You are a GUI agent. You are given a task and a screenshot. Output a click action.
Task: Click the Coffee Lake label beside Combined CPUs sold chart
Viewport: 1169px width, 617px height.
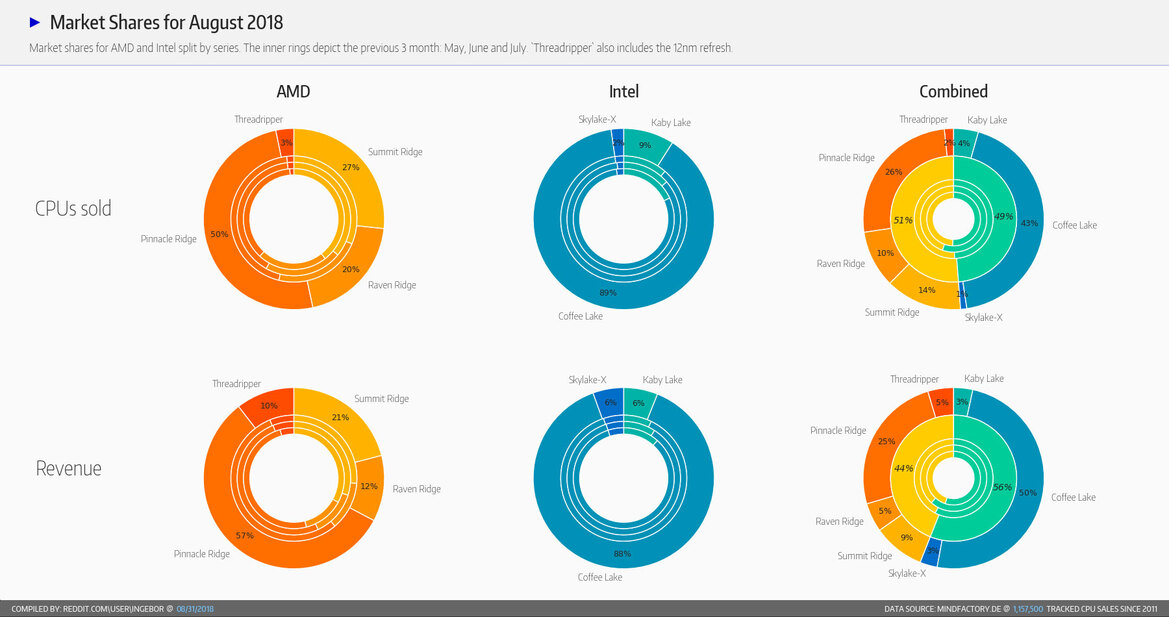(x=1075, y=225)
